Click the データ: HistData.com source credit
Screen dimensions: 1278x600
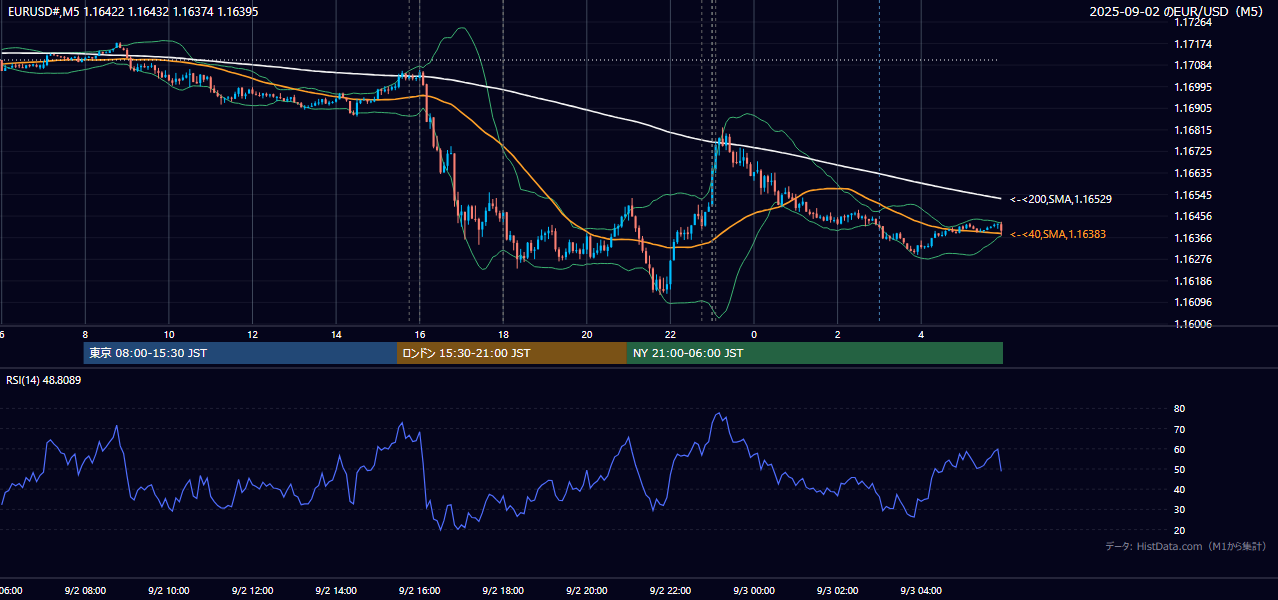pyautogui.click(x=1185, y=547)
